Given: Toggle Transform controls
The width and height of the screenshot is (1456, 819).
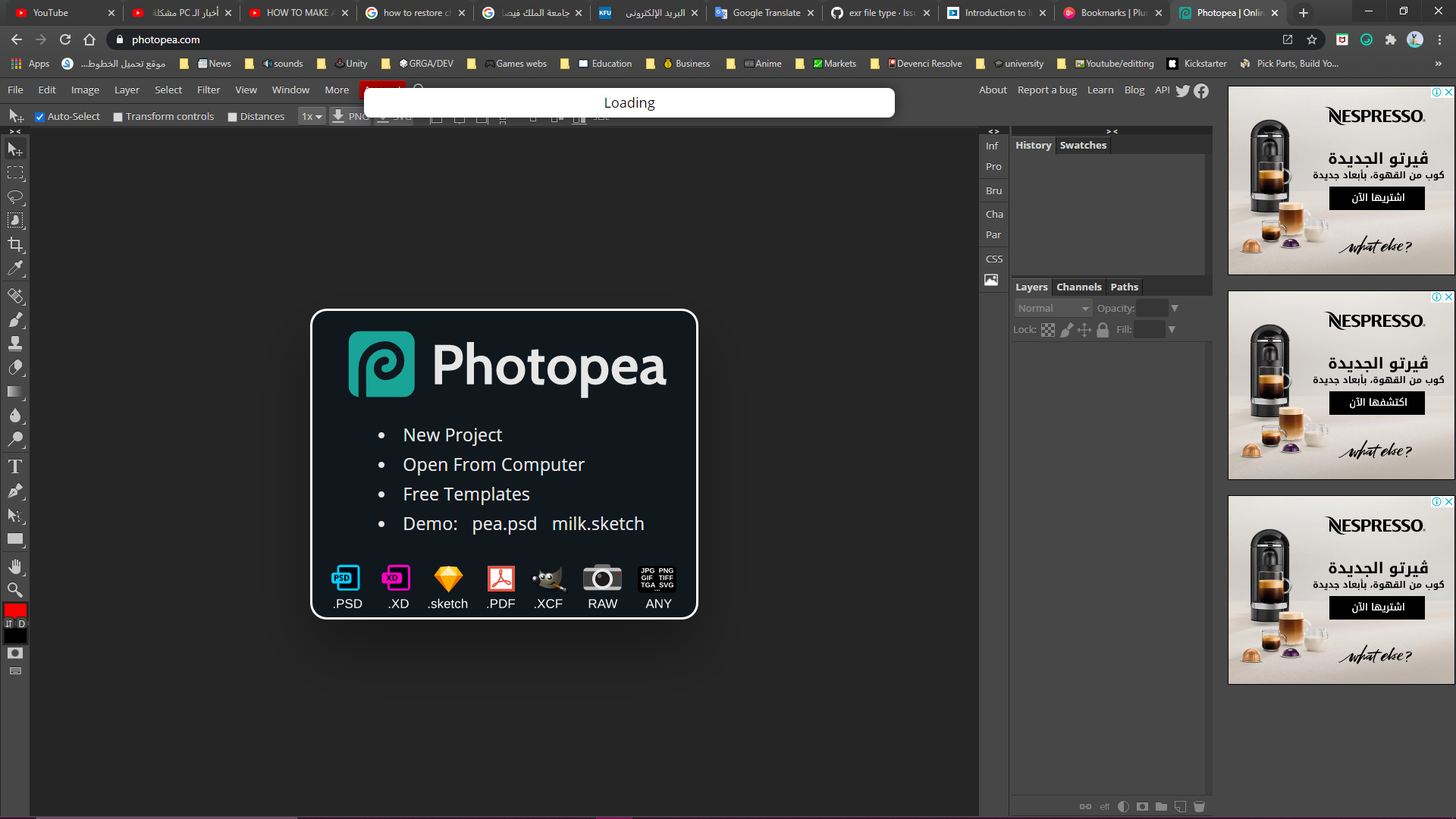Looking at the screenshot, I should click(x=118, y=116).
